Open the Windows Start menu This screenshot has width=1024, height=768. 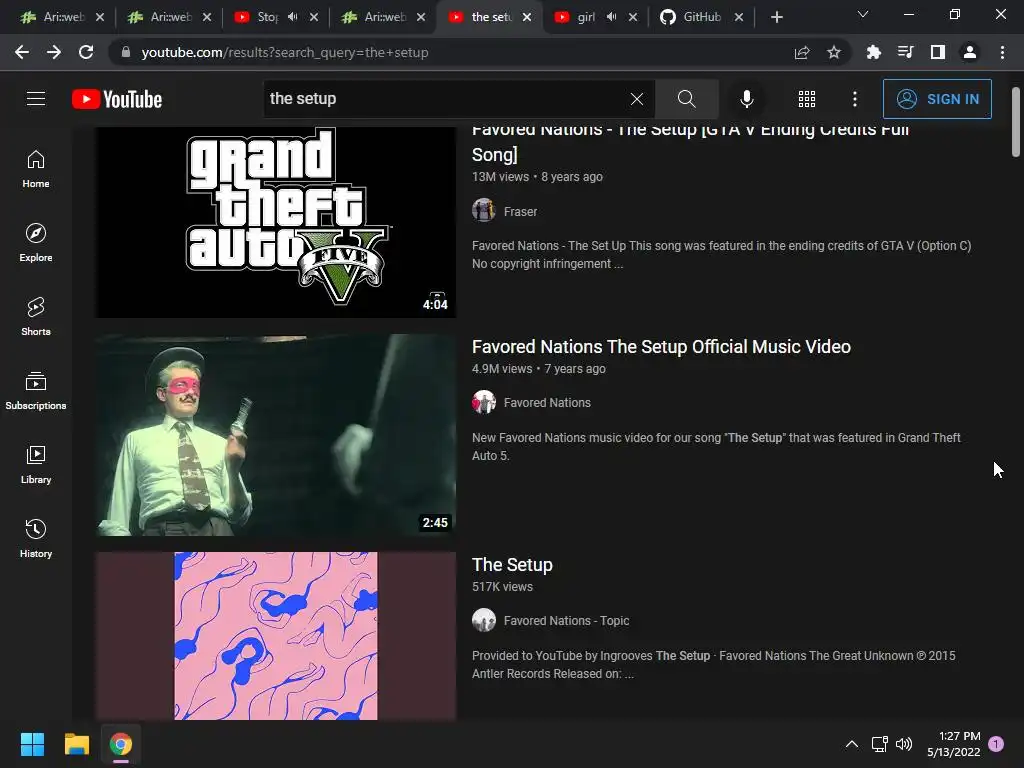[32, 744]
